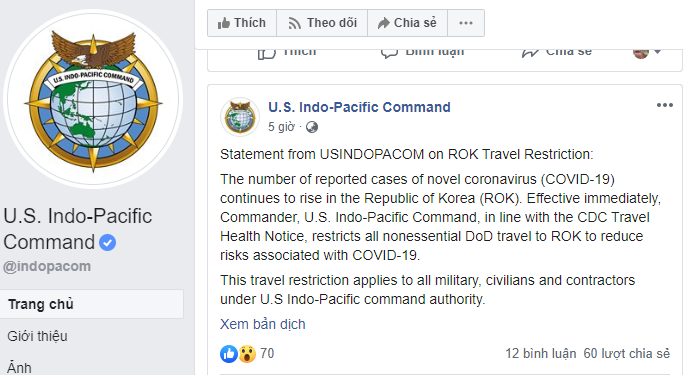The image size is (683, 375).
Task: Open the post's three-dot options menu
Action: [665, 105]
